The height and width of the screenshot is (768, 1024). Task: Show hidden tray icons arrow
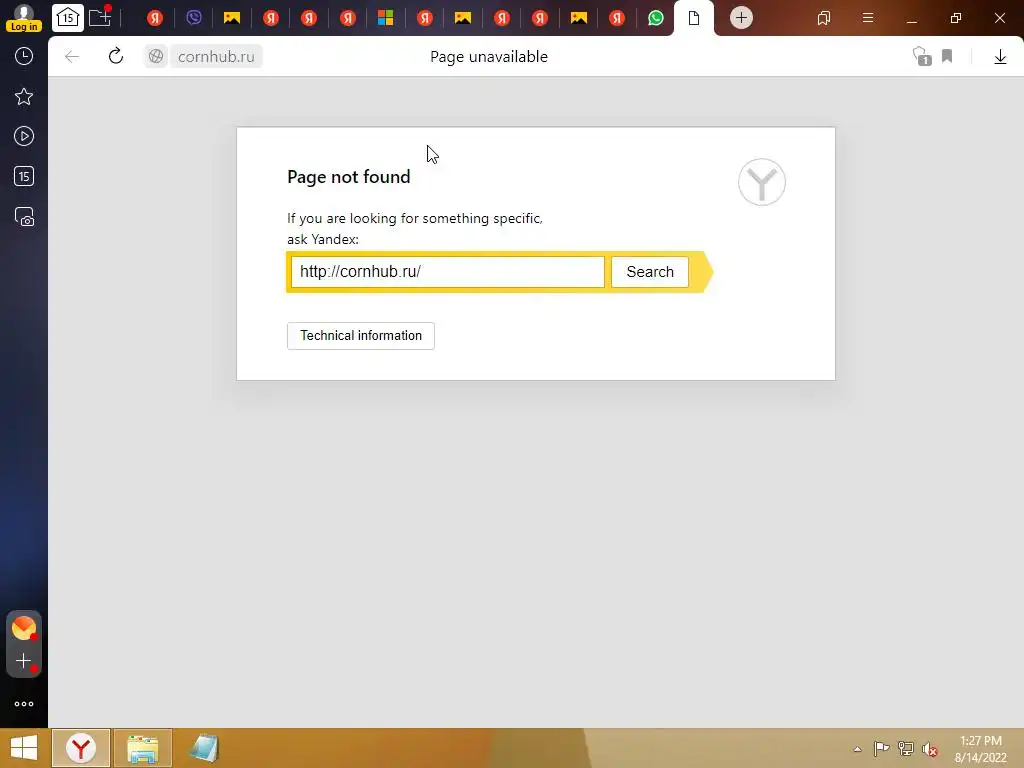point(857,749)
